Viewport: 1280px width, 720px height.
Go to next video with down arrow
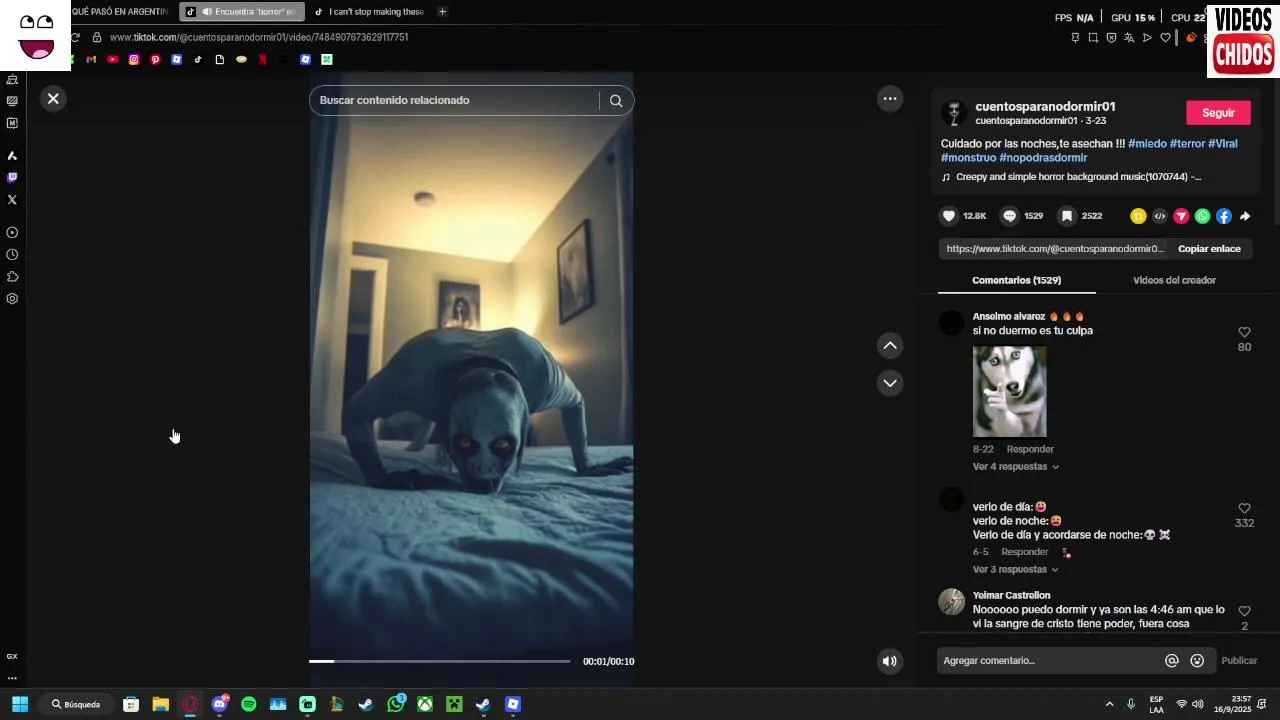pyautogui.click(x=890, y=383)
